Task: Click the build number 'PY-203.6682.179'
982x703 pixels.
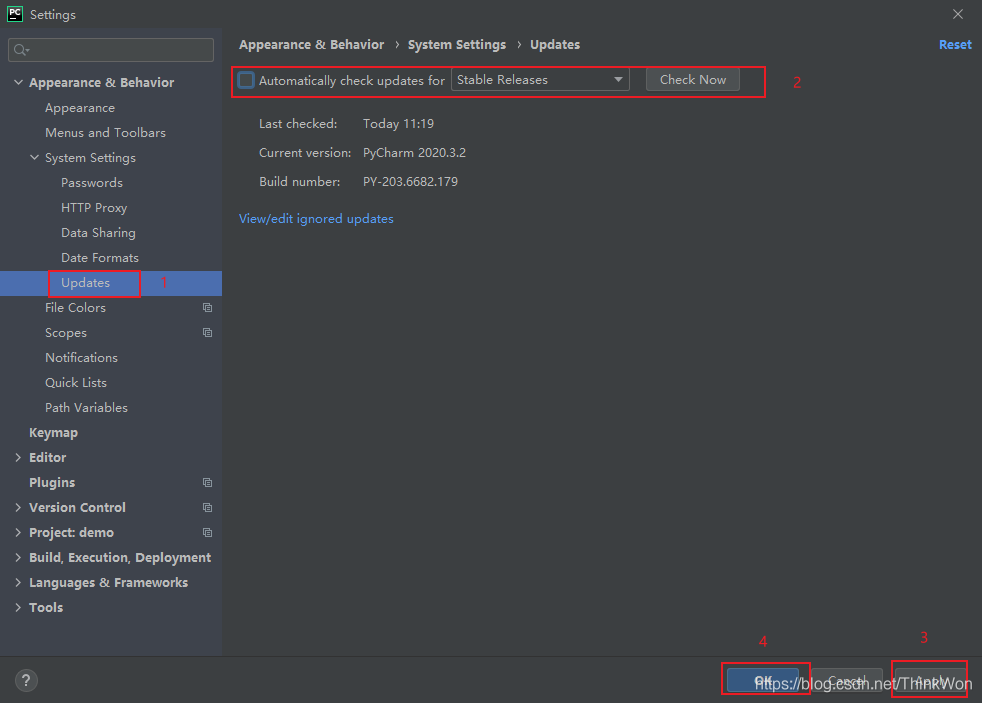Action: click(410, 182)
